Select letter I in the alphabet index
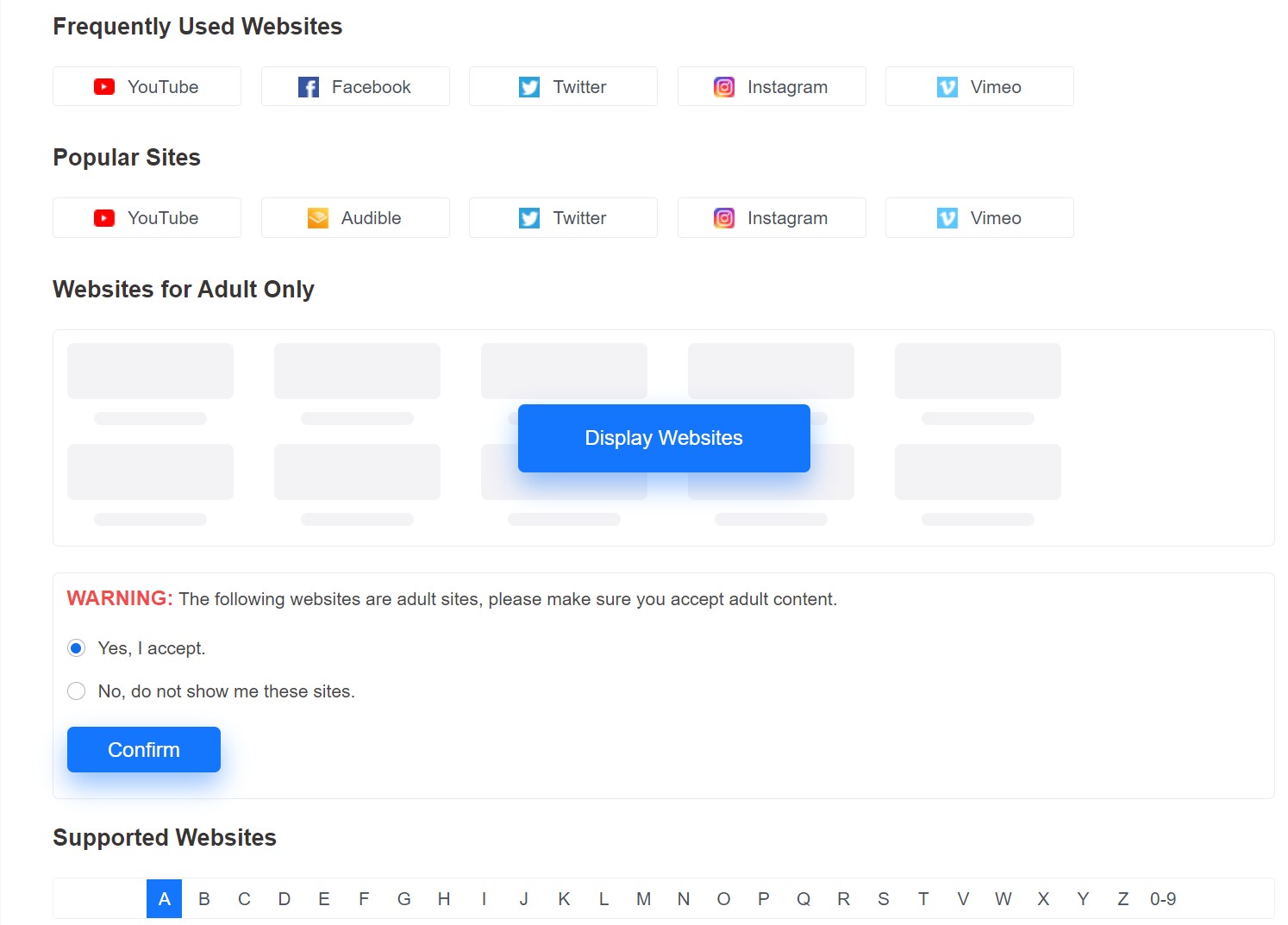The image size is (1288, 925). tap(484, 899)
